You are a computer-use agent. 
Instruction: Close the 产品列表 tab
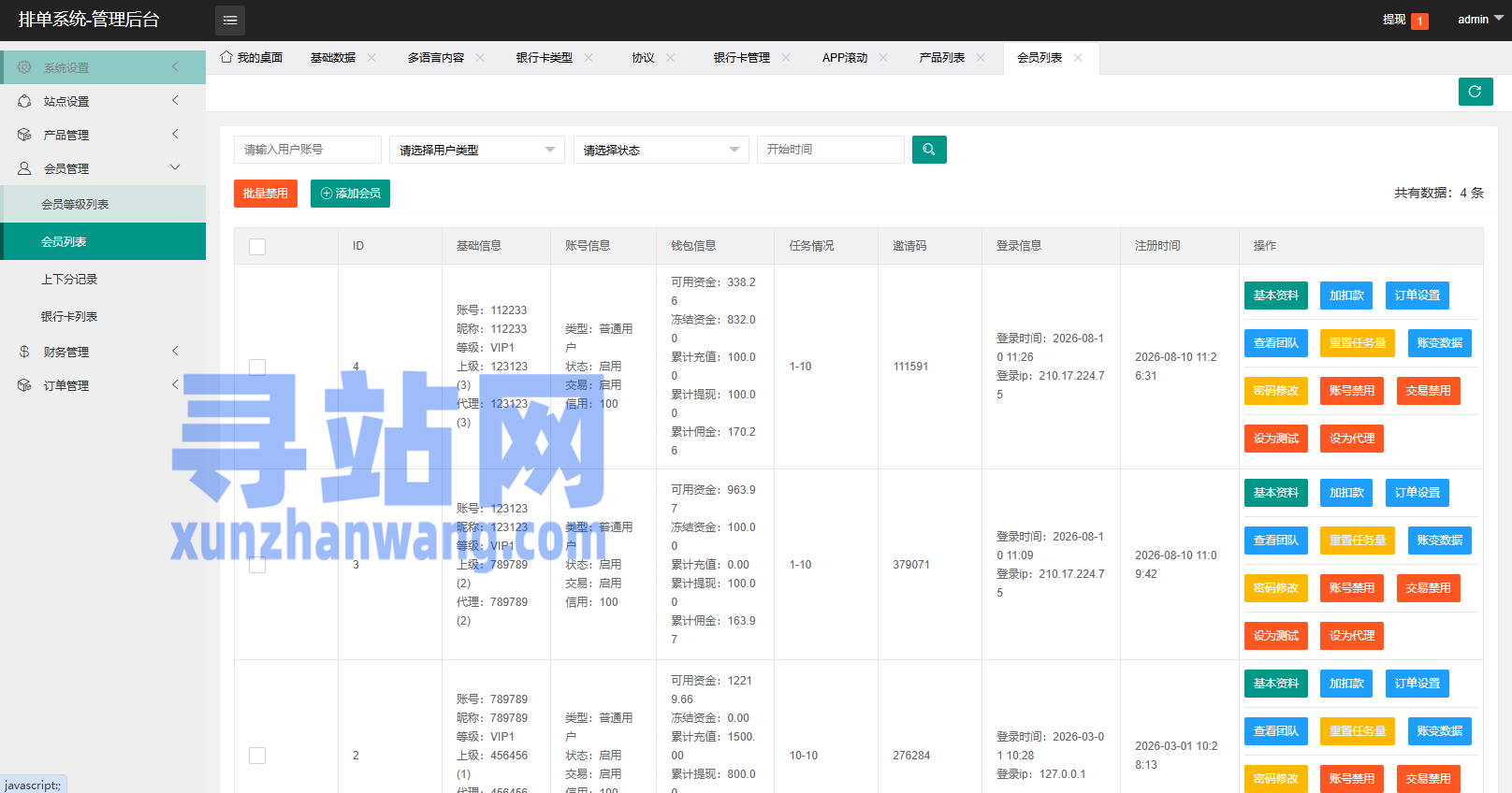click(x=981, y=58)
